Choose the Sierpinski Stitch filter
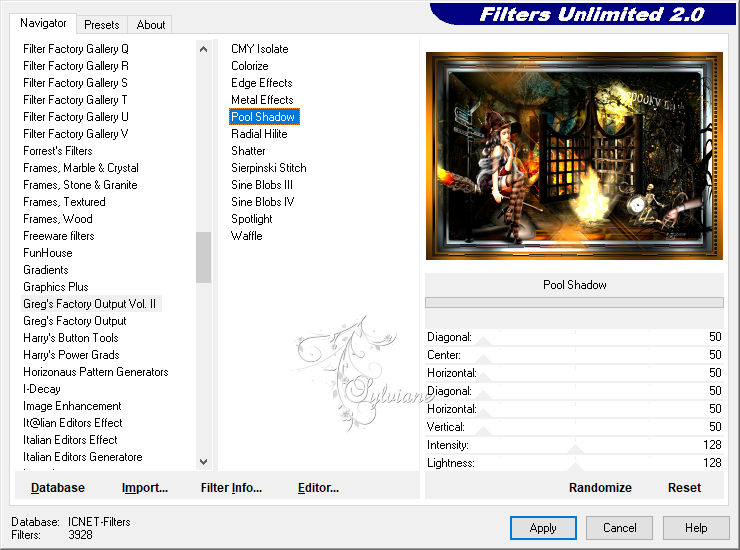Screen dimensions: 740x550 (x=269, y=168)
